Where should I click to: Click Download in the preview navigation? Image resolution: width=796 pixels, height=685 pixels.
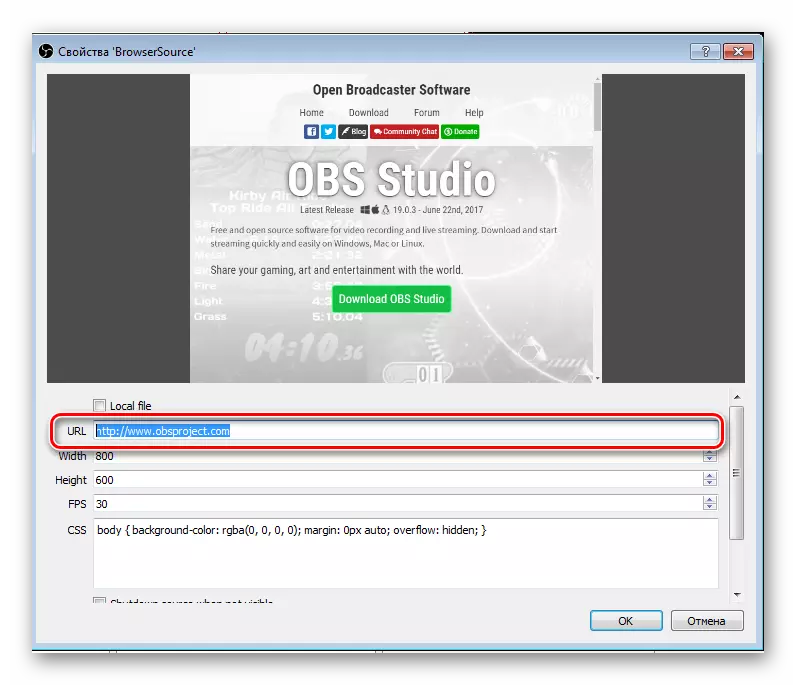[x=369, y=113]
